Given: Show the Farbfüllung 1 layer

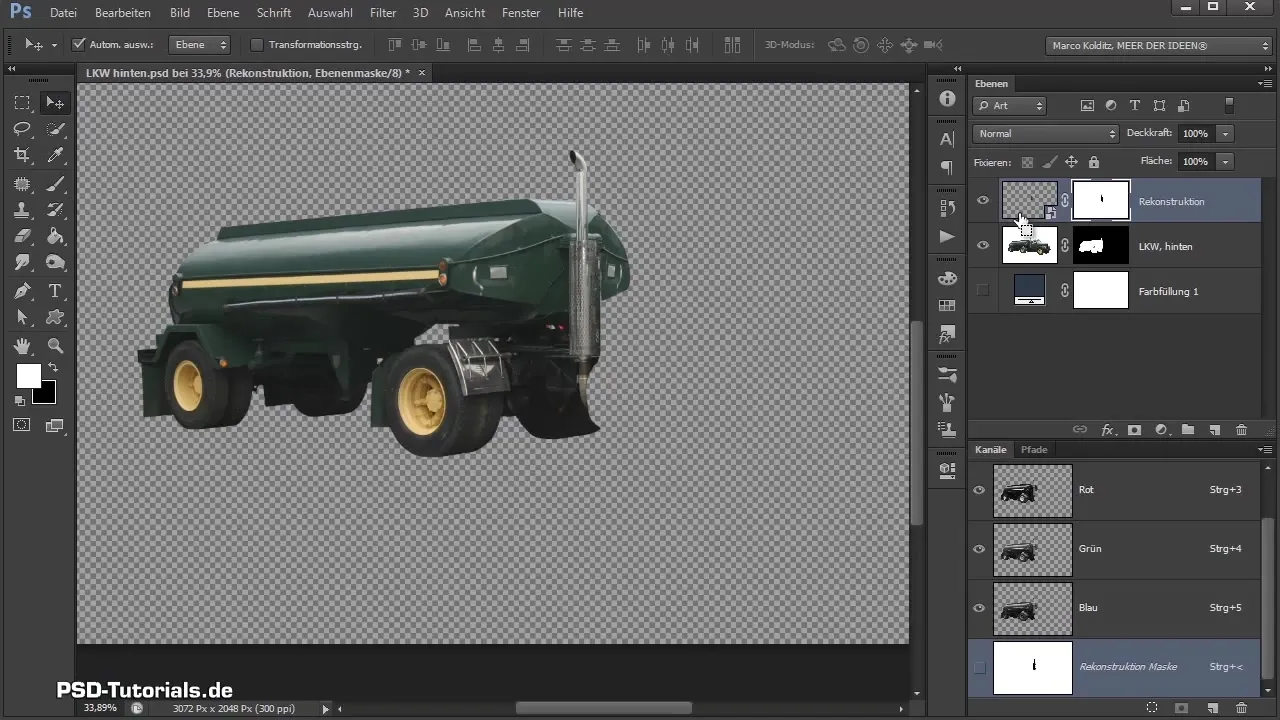Looking at the screenshot, I should 982,290.
